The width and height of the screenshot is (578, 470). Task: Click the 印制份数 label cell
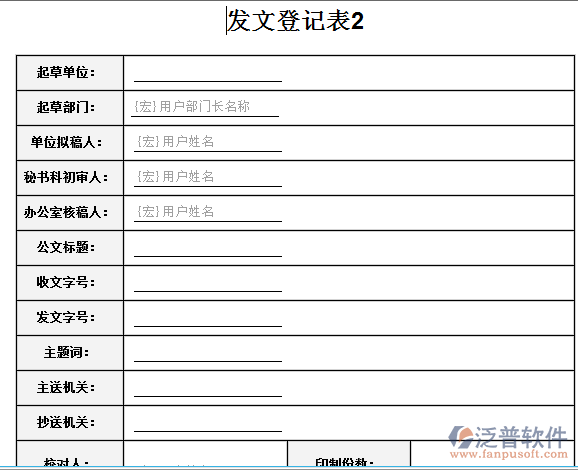[x=349, y=454]
